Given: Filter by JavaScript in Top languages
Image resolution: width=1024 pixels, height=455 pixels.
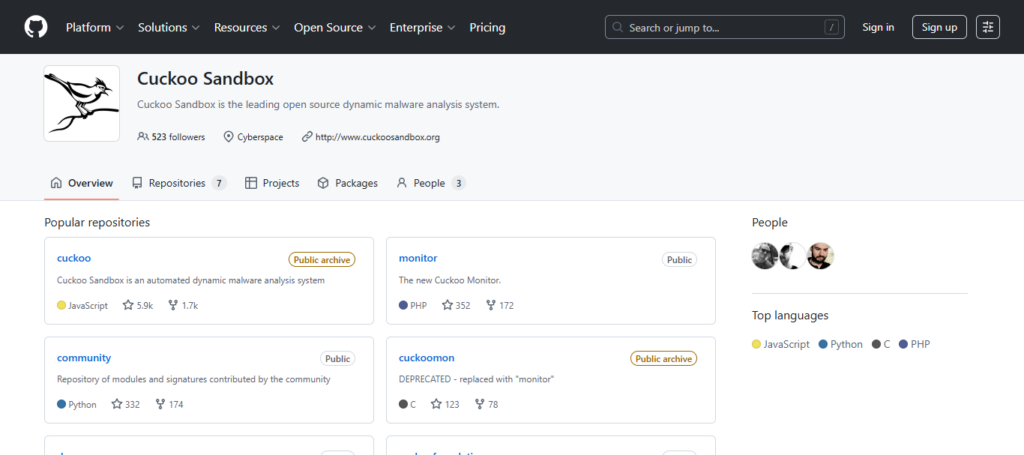Looking at the screenshot, I should [780, 344].
